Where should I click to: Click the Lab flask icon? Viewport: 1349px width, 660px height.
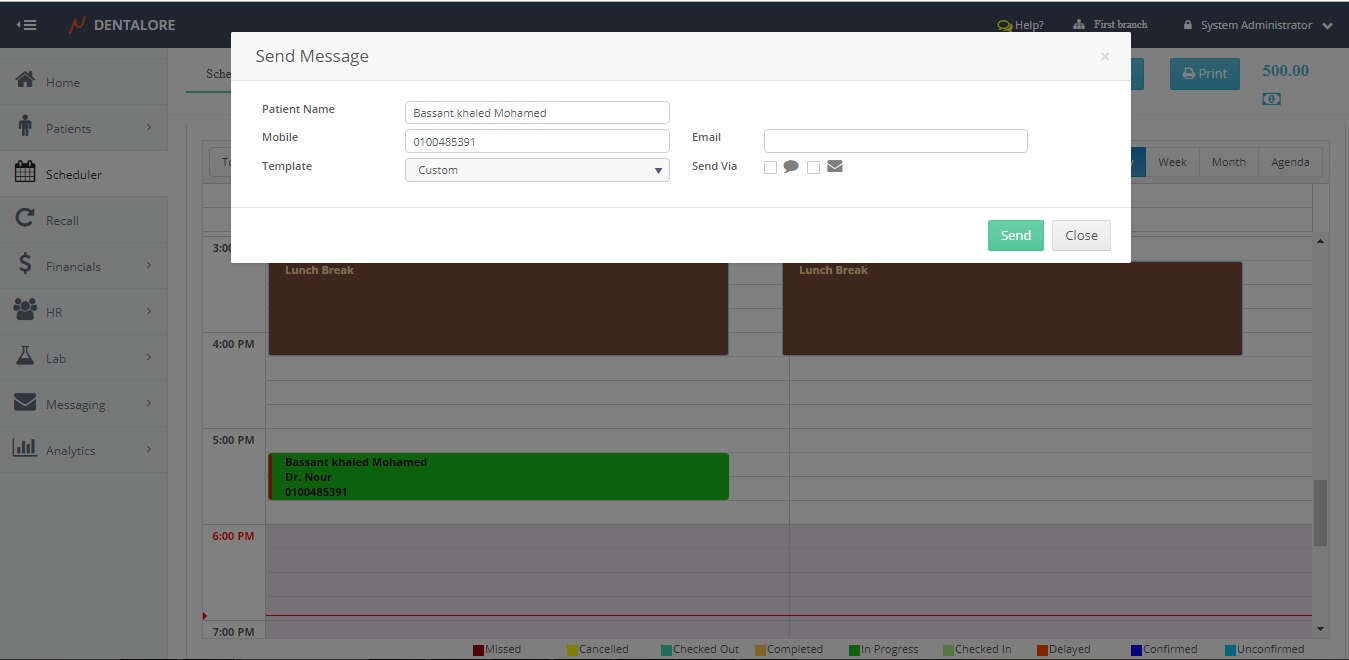click(26, 357)
